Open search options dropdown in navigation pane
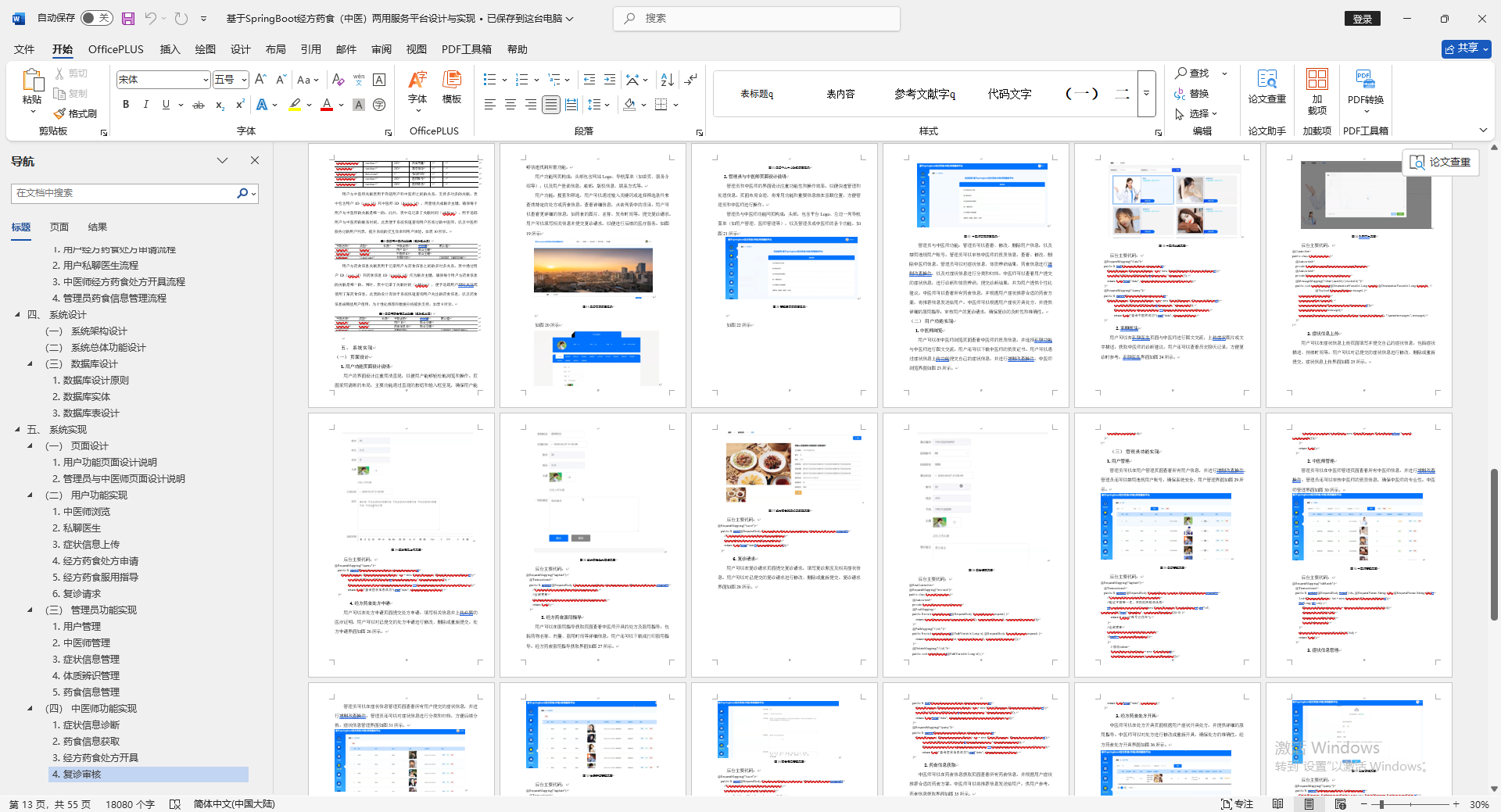1501x812 pixels. pos(253,193)
